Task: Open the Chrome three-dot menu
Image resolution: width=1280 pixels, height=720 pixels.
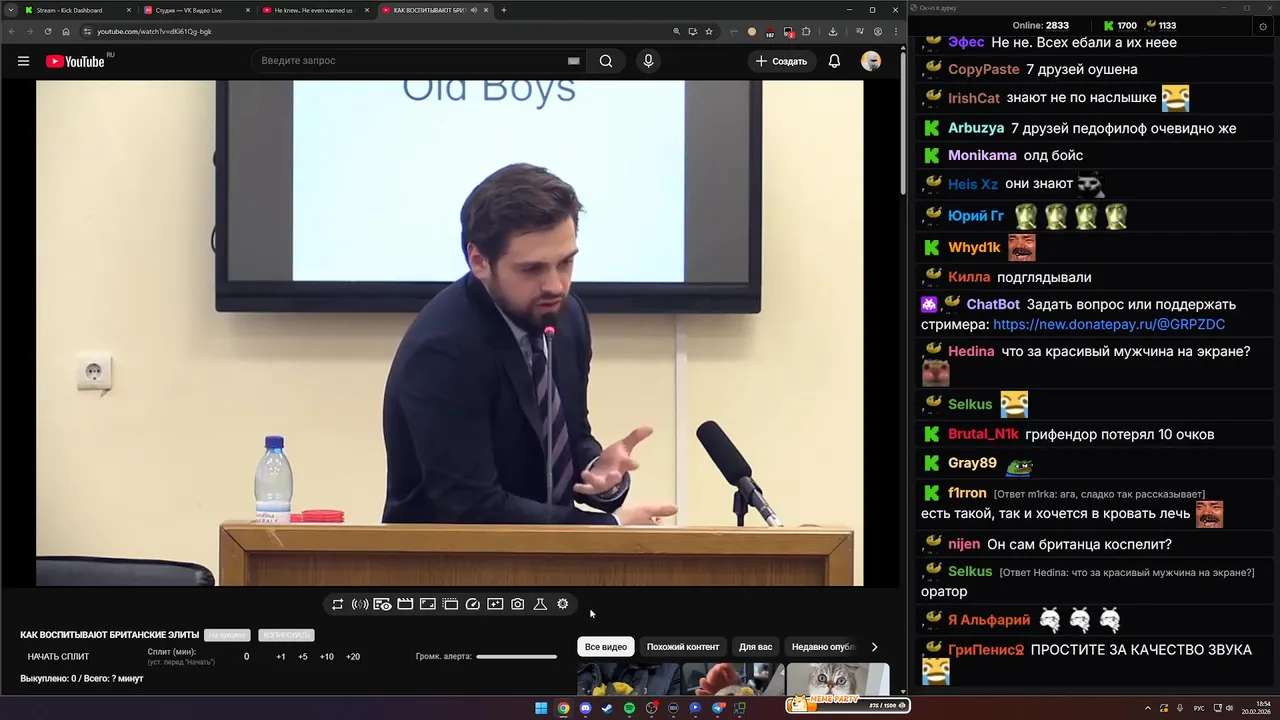Action: pyautogui.click(x=894, y=31)
